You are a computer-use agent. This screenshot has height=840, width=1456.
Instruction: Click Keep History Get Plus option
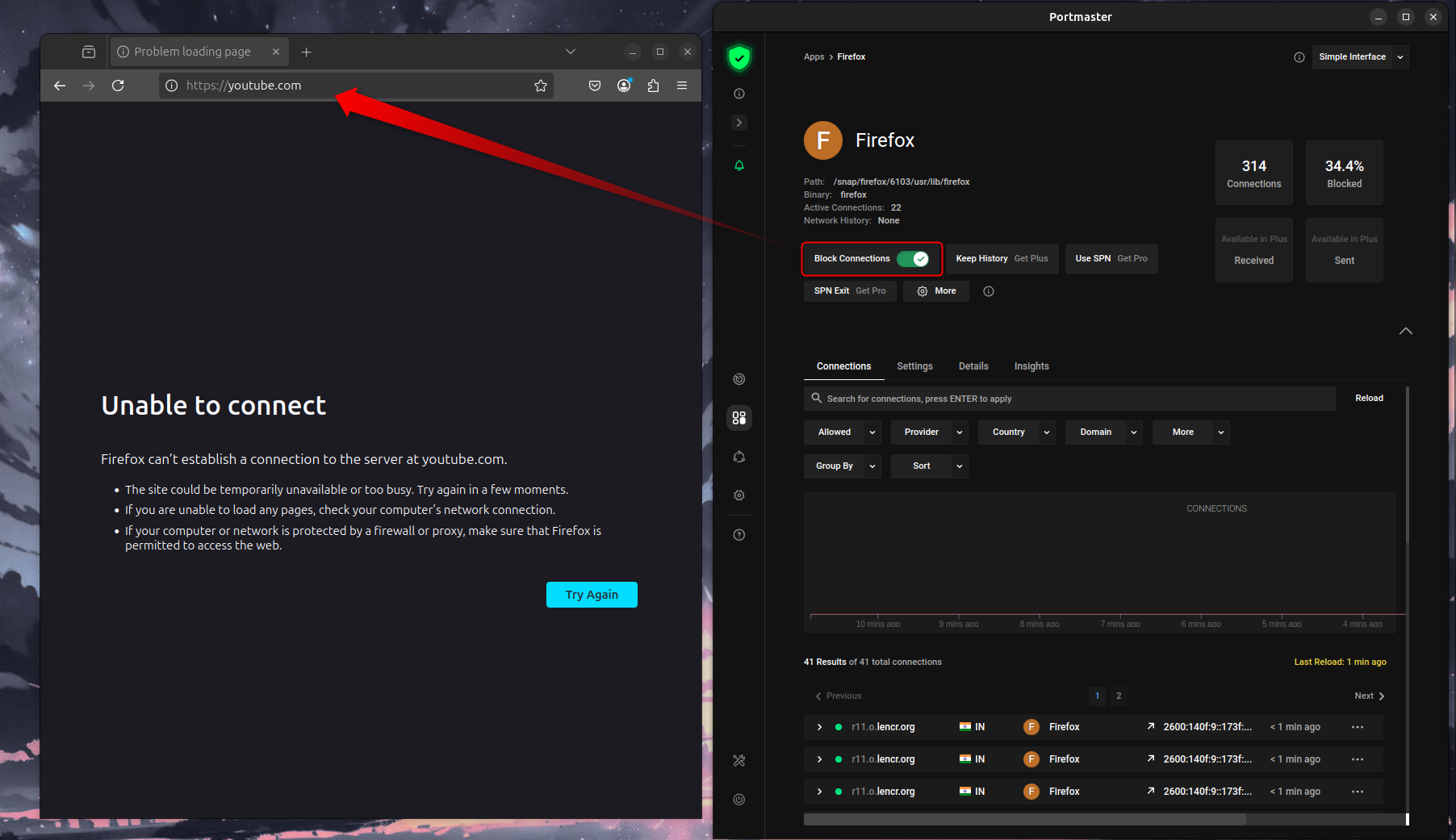tap(1002, 259)
